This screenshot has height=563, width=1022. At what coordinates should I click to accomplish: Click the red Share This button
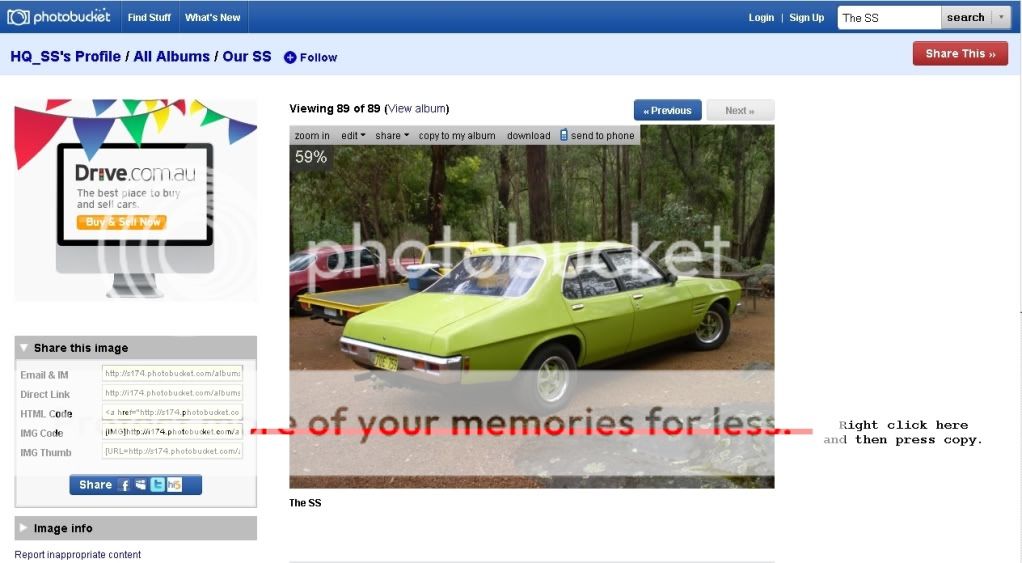pyautogui.click(x=960, y=53)
